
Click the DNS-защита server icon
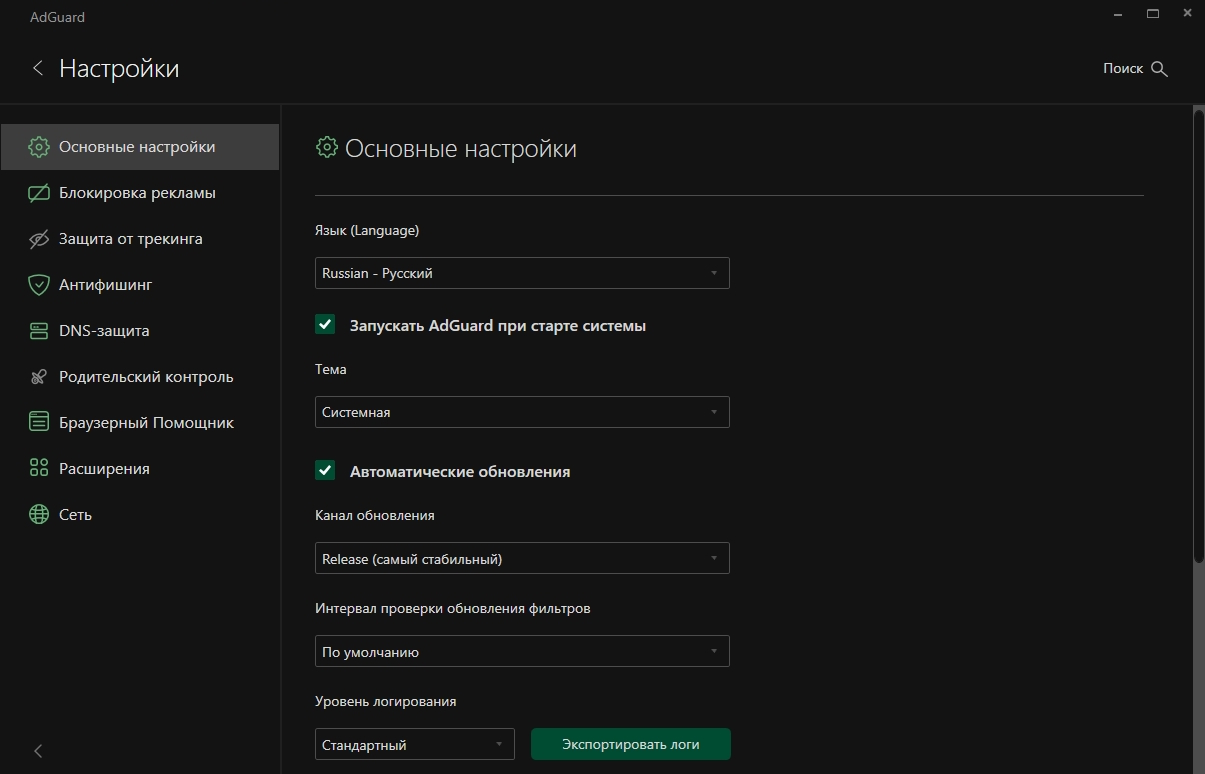[39, 331]
